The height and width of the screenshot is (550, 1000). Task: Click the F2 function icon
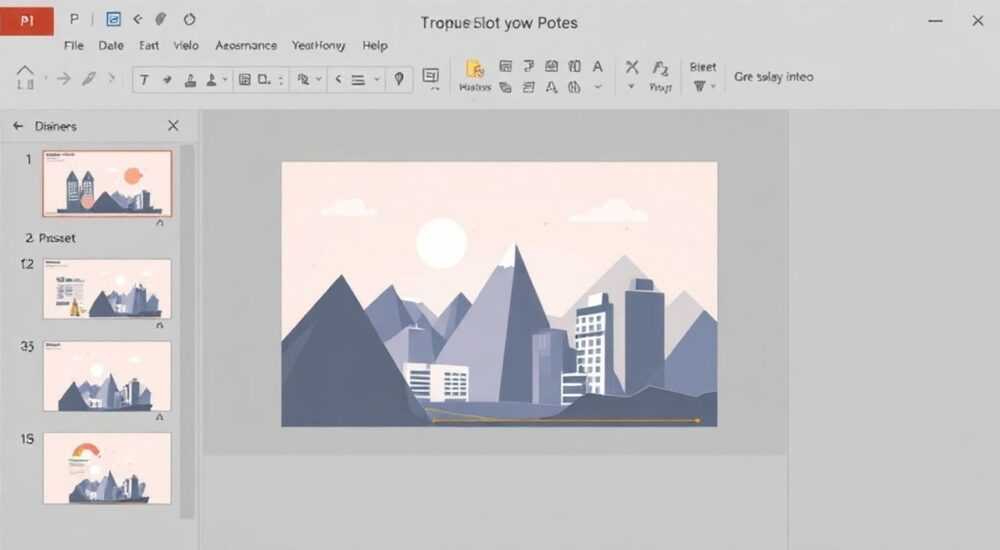661,68
